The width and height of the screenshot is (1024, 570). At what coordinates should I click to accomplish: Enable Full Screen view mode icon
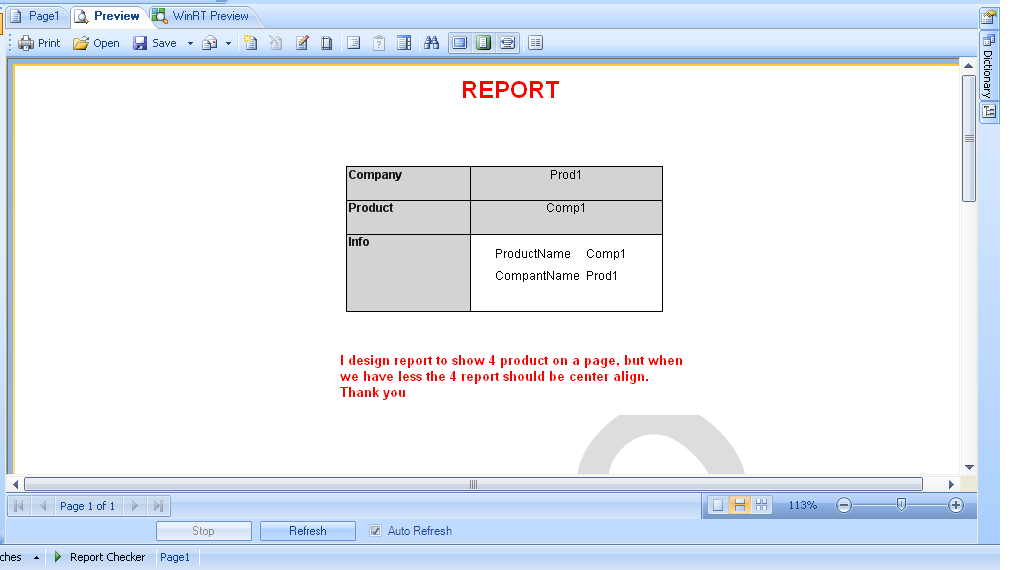point(460,43)
